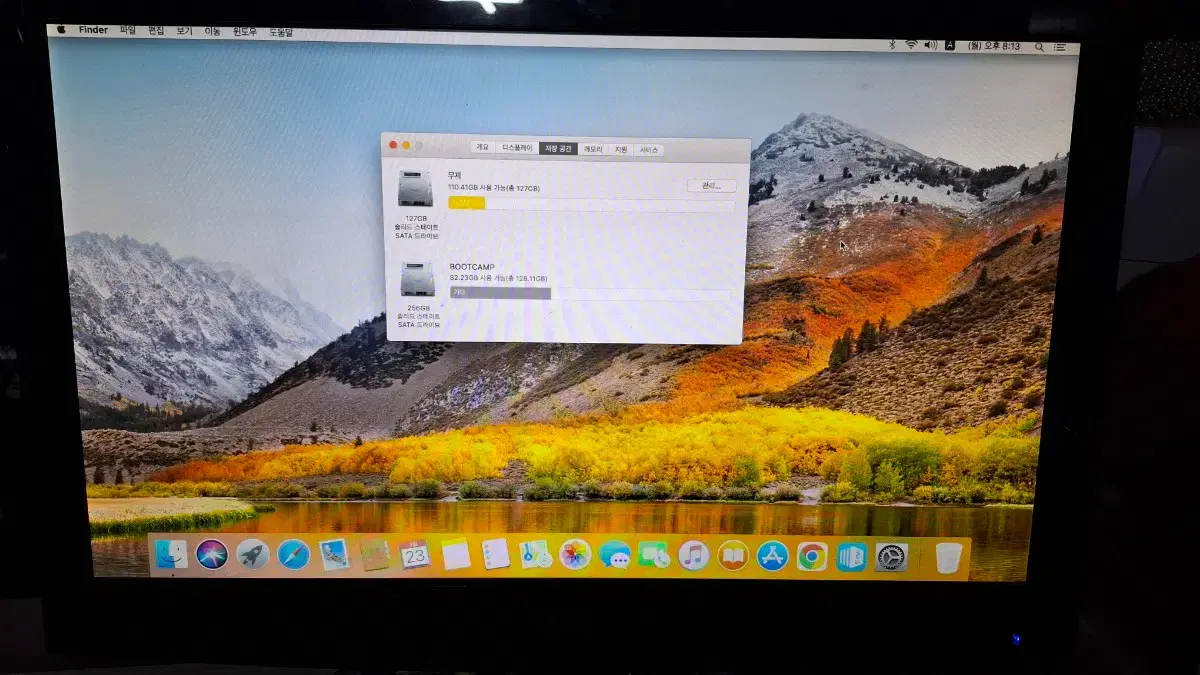Open the 파일 menu
This screenshot has width=1200, height=675.
[x=127, y=31]
